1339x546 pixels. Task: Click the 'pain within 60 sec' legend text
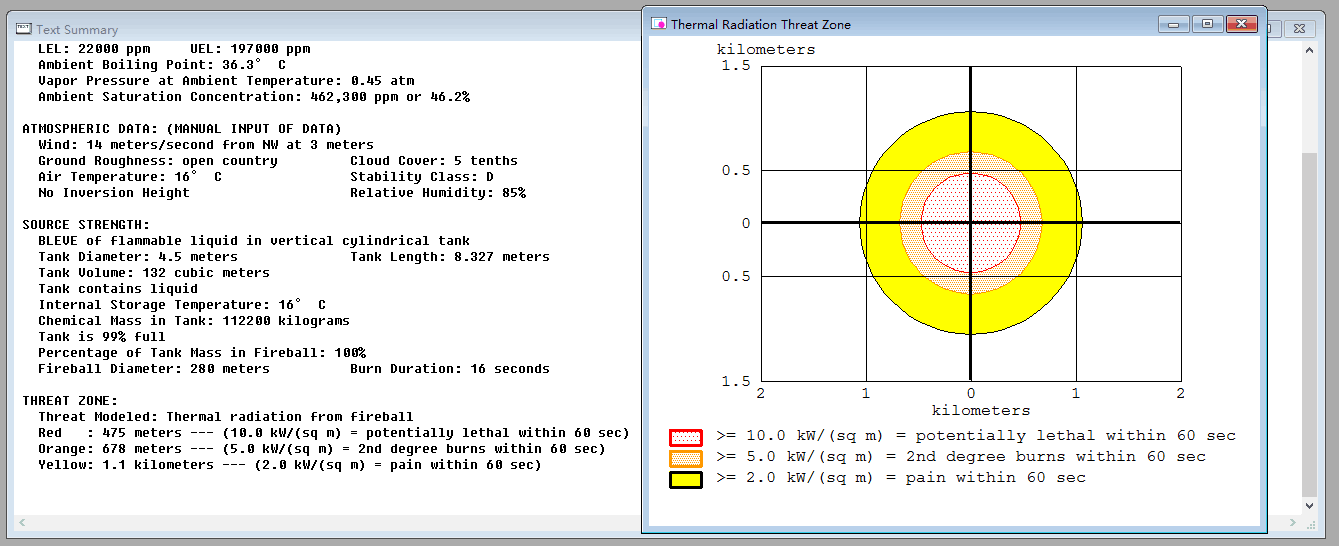996,478
